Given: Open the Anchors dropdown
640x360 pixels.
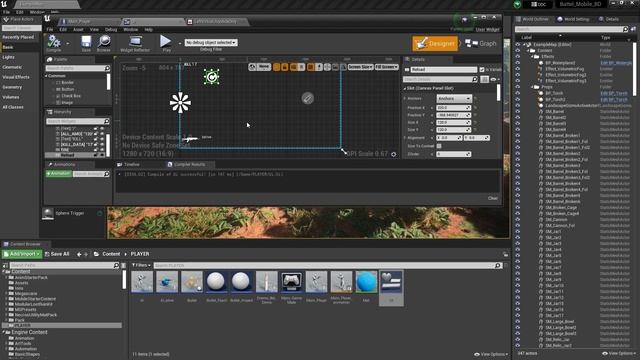Looking at the screenshot, I should (x=454, y=99).
